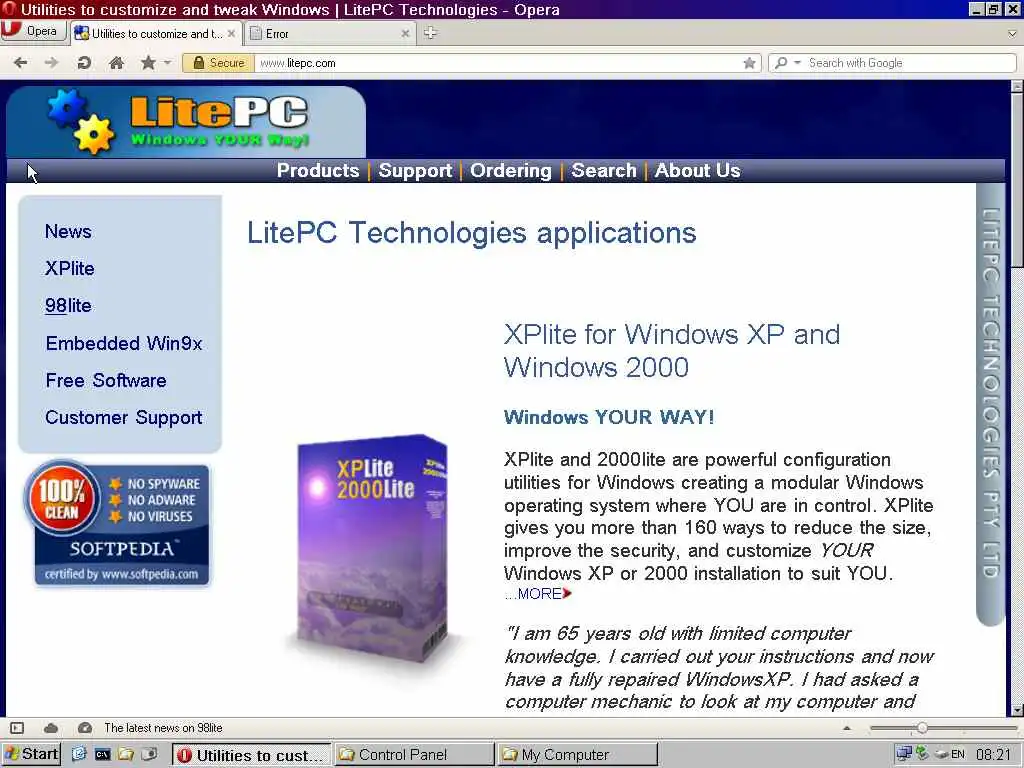Image resolution: width=1024 pixels, height=768 pixels.
Task: Open bookmarks star in toolbar
Action: (148, 63)
